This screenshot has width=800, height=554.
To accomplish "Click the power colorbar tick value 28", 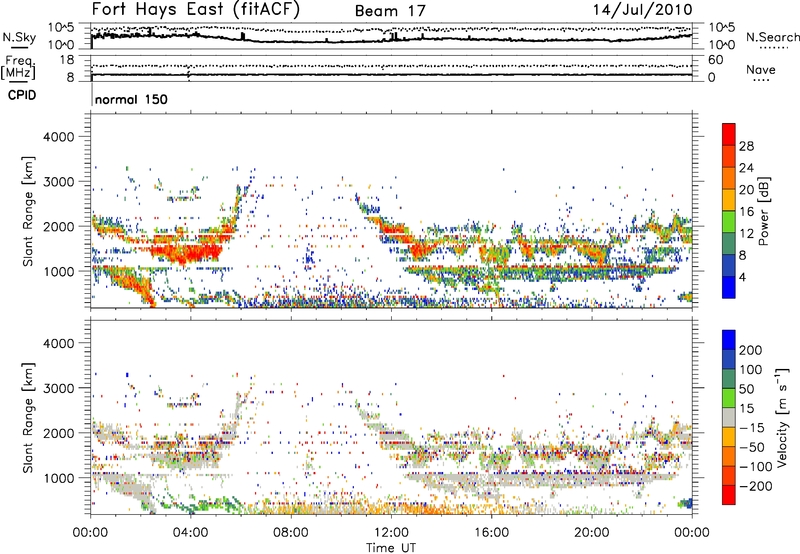I will tap(746, 146).
